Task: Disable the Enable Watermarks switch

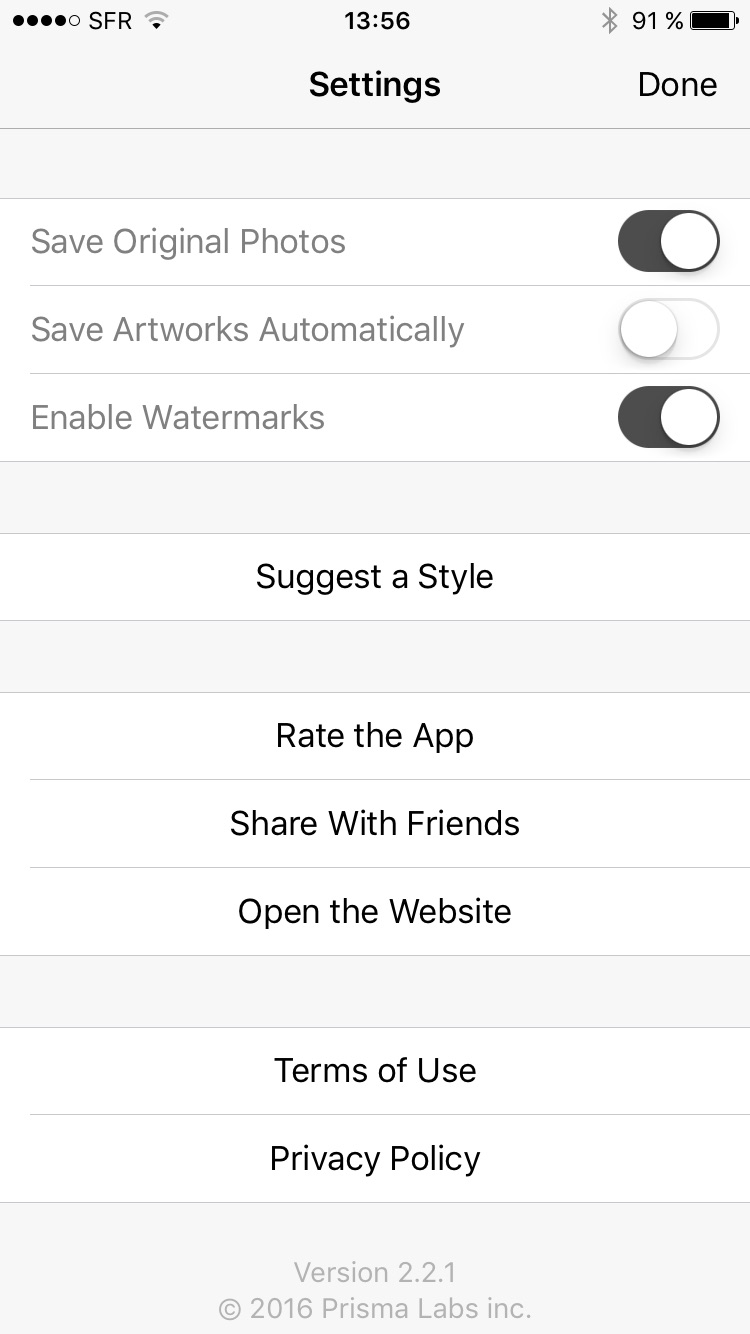Action: (x=668, y=417)
